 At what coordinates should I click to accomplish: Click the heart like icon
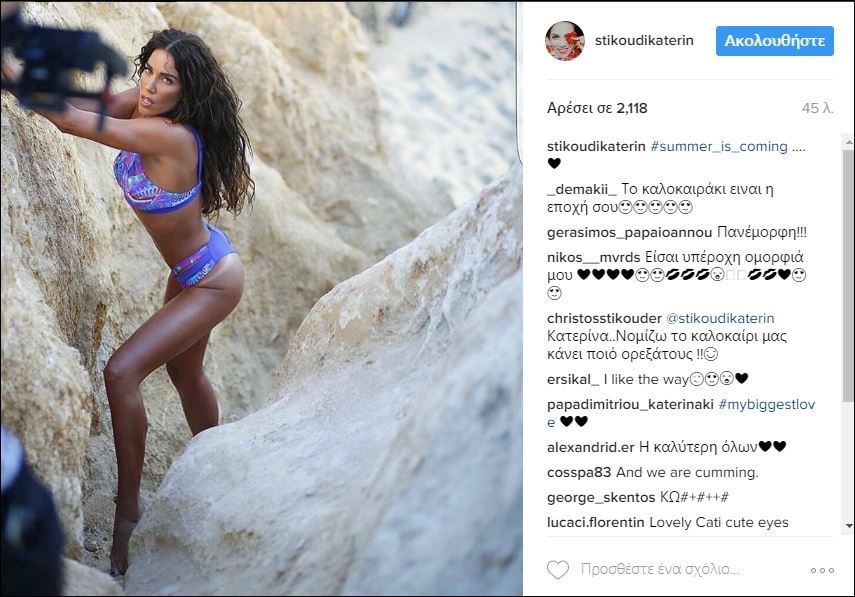(558, 570)
